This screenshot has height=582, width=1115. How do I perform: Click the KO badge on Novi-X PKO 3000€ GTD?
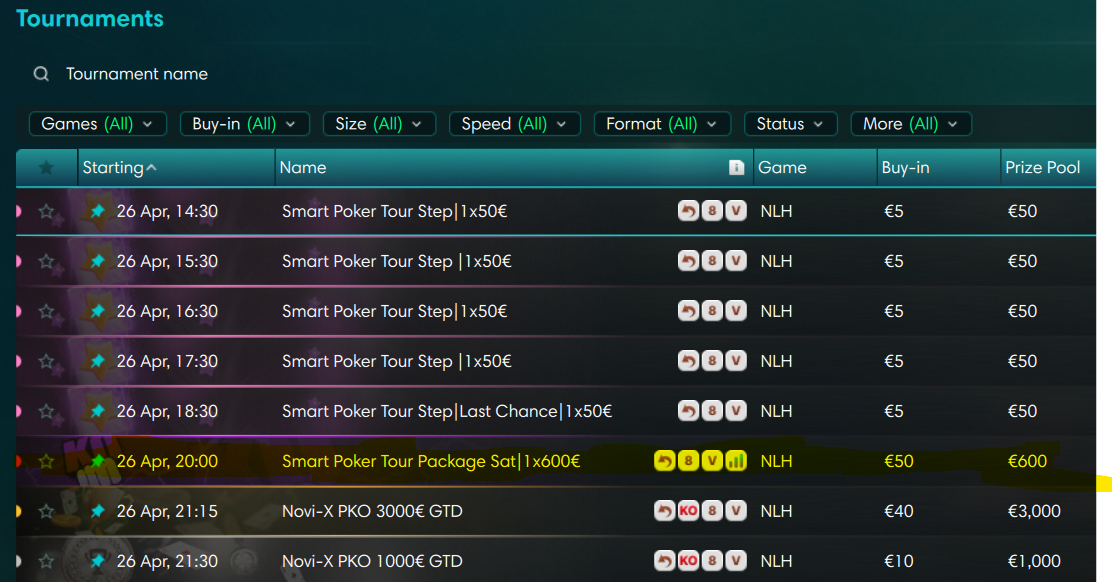(688, 511)
